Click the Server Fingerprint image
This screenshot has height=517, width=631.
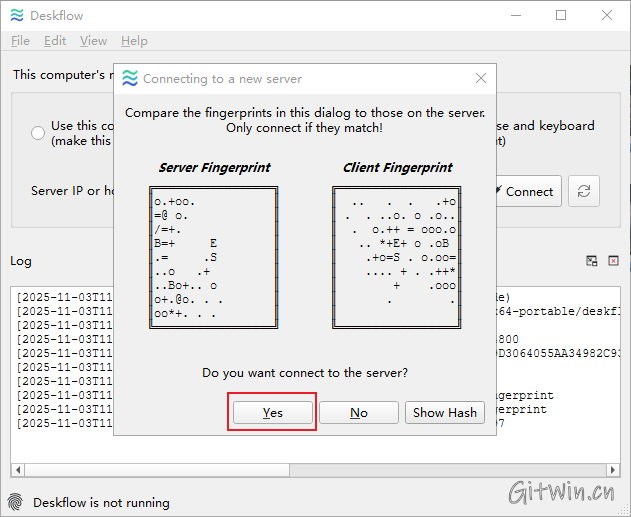pyautogui.click(x=214, y=257)
